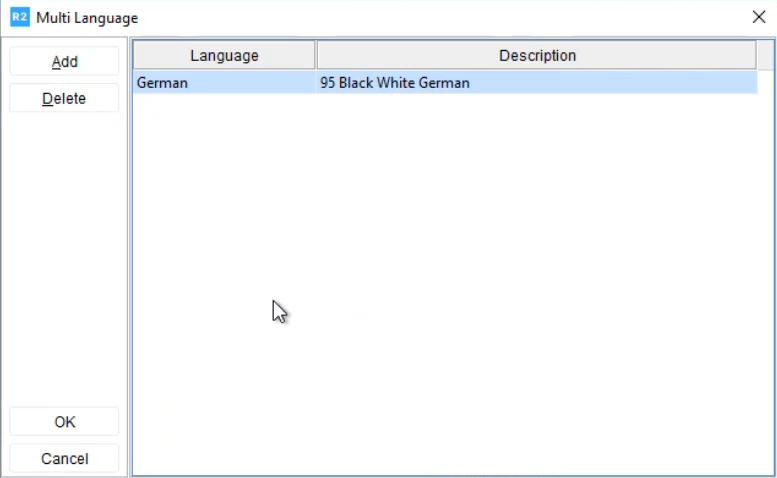Click the Add button
Viewport: 777px width, 478px height.
(x=64, y=61)
